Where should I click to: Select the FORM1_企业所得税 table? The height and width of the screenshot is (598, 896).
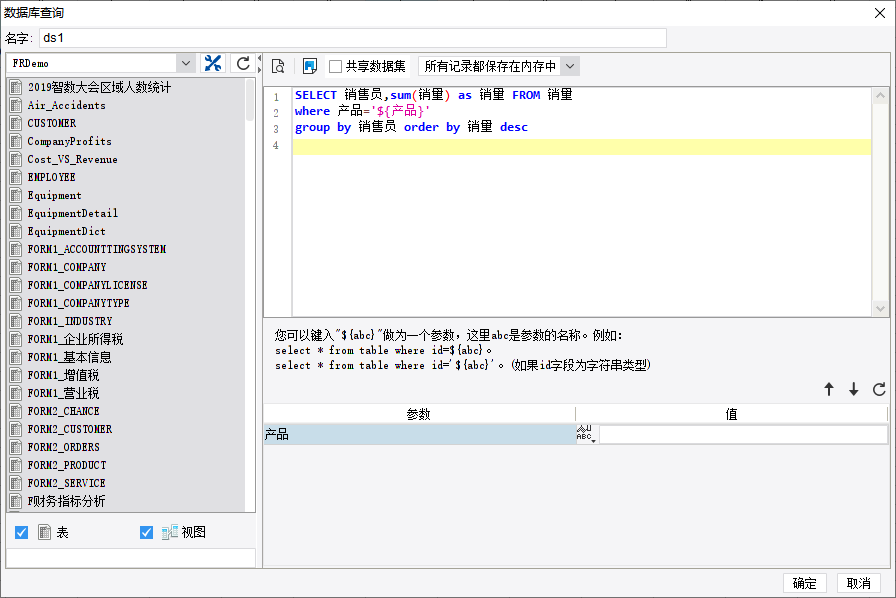pos(75,339)
